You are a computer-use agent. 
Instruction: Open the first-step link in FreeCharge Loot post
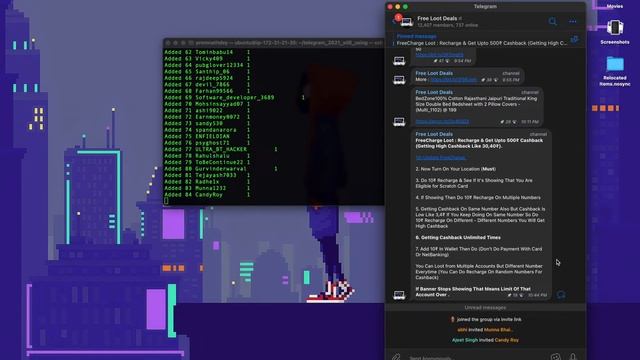[x=441, y=158]
